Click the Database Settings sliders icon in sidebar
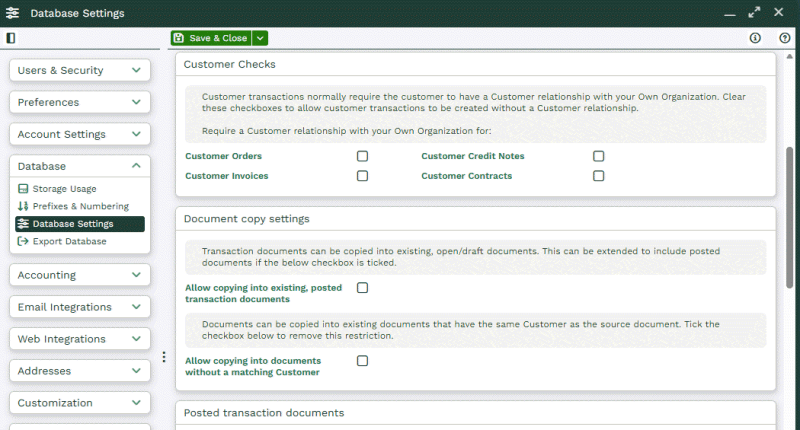This screenshot has height=430, width=800. 23,224
